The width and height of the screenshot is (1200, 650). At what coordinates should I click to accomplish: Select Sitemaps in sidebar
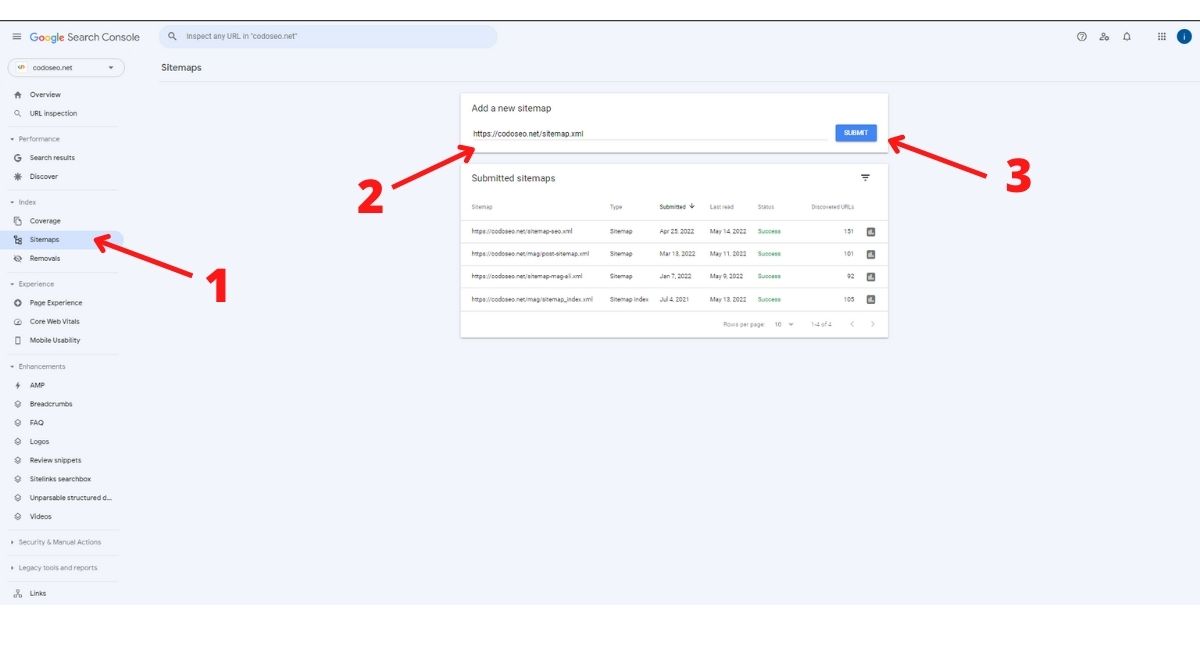(x=62, y=240)
